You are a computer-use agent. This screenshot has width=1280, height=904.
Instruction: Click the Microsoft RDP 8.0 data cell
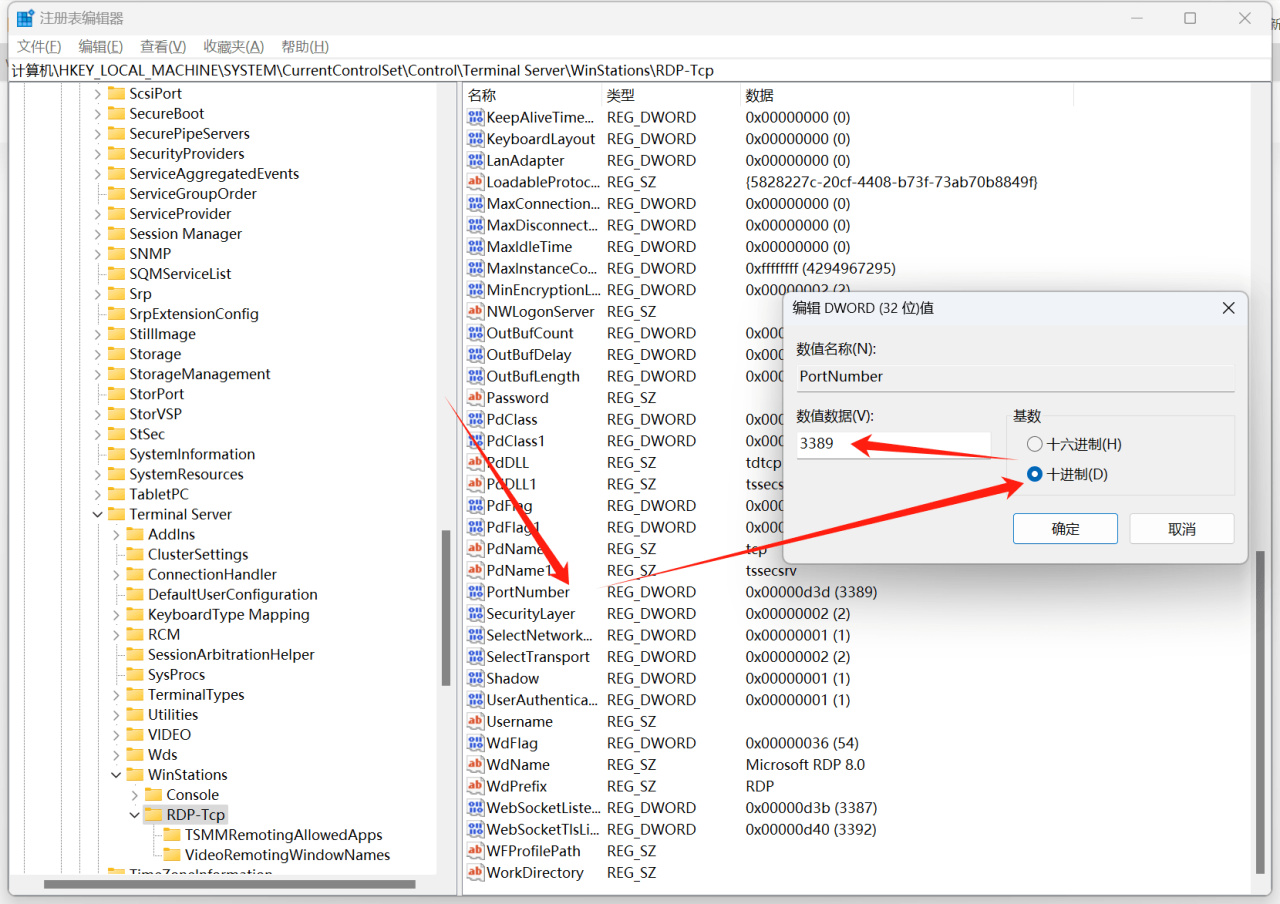(805, 764)
